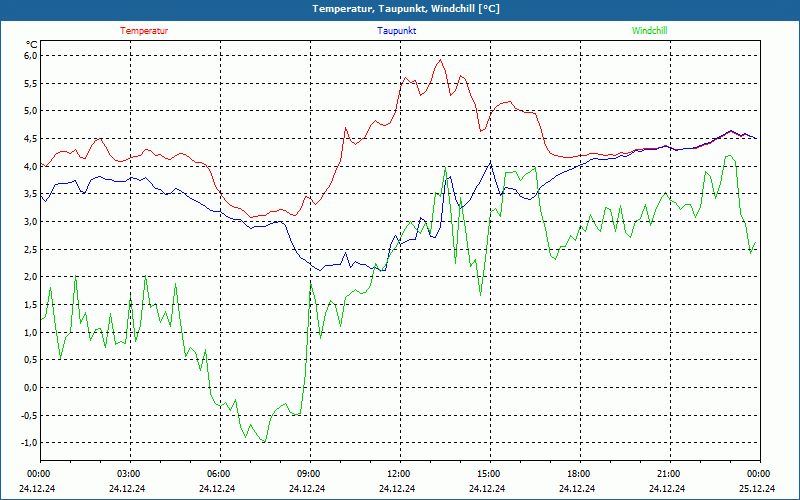Click the 1,0 y-axis value

[x=31, y=332]
